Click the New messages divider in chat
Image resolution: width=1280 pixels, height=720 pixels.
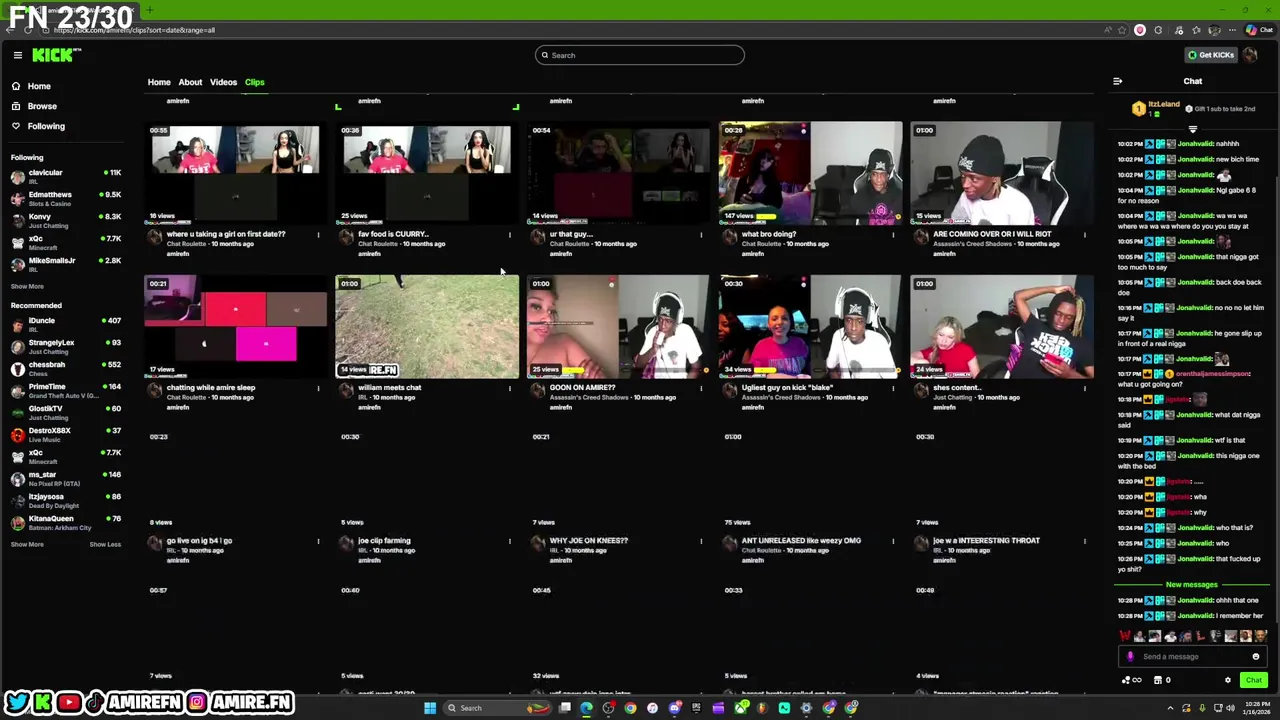1192,584
